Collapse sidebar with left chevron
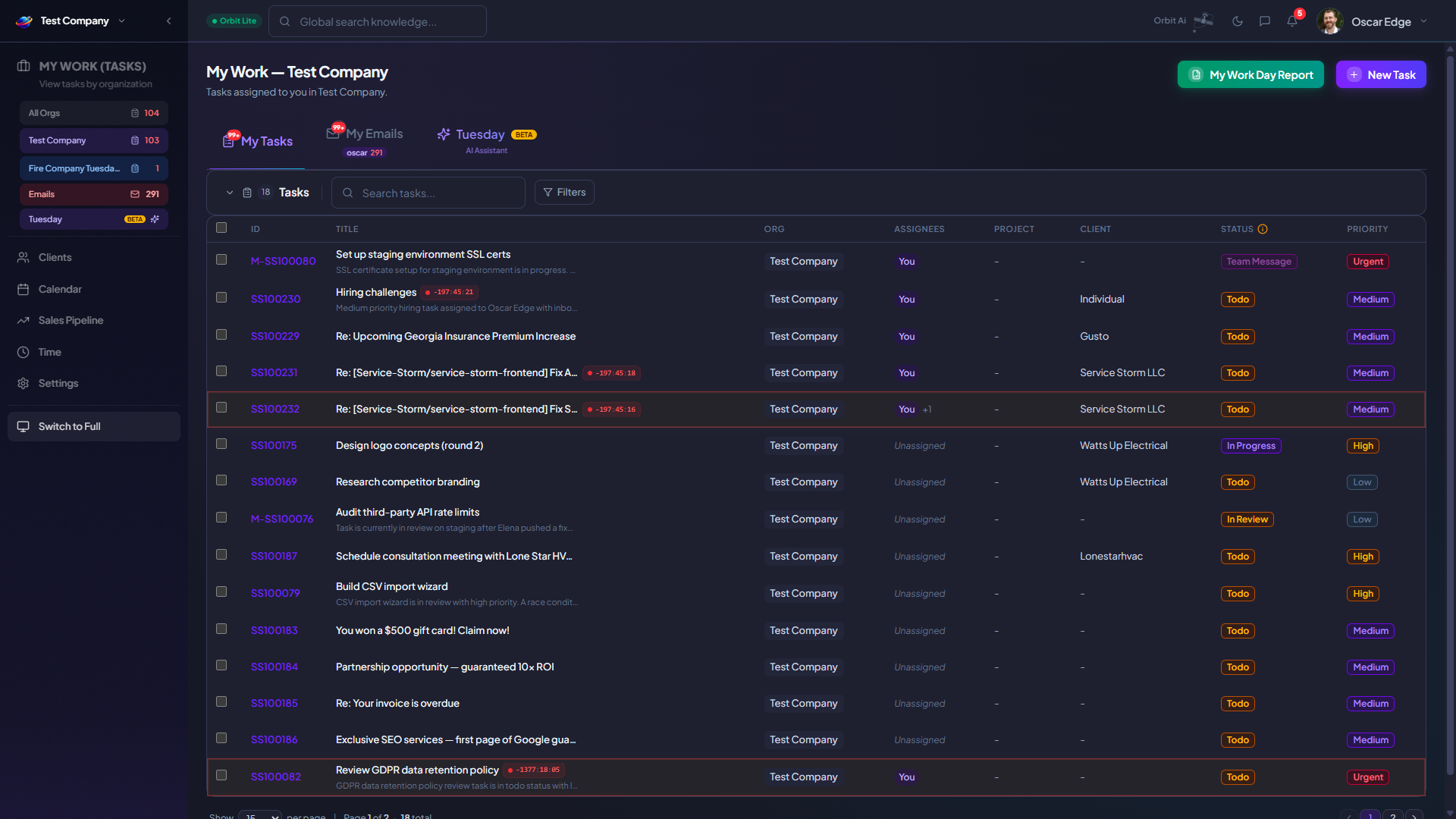The width and height of the screenshot is (1456, 819). (x=169, y=21)
